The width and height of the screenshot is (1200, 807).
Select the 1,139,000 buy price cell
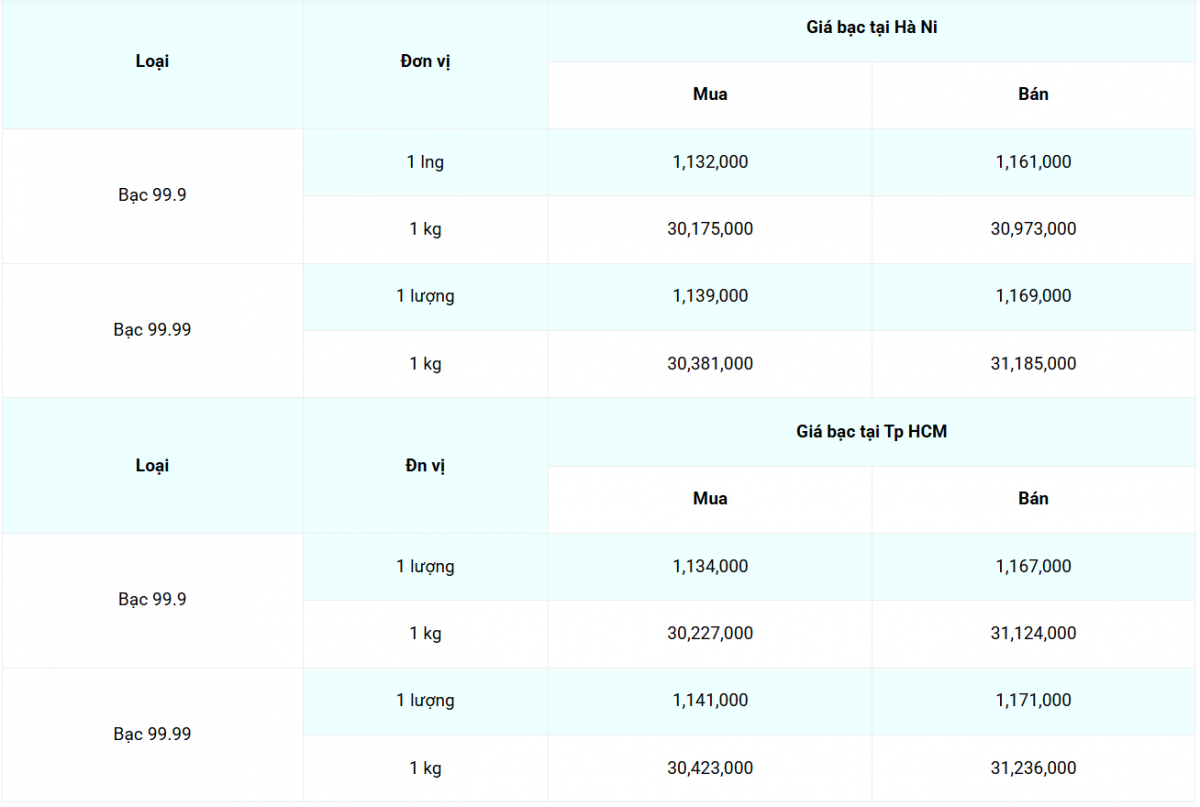coord(710,296)
